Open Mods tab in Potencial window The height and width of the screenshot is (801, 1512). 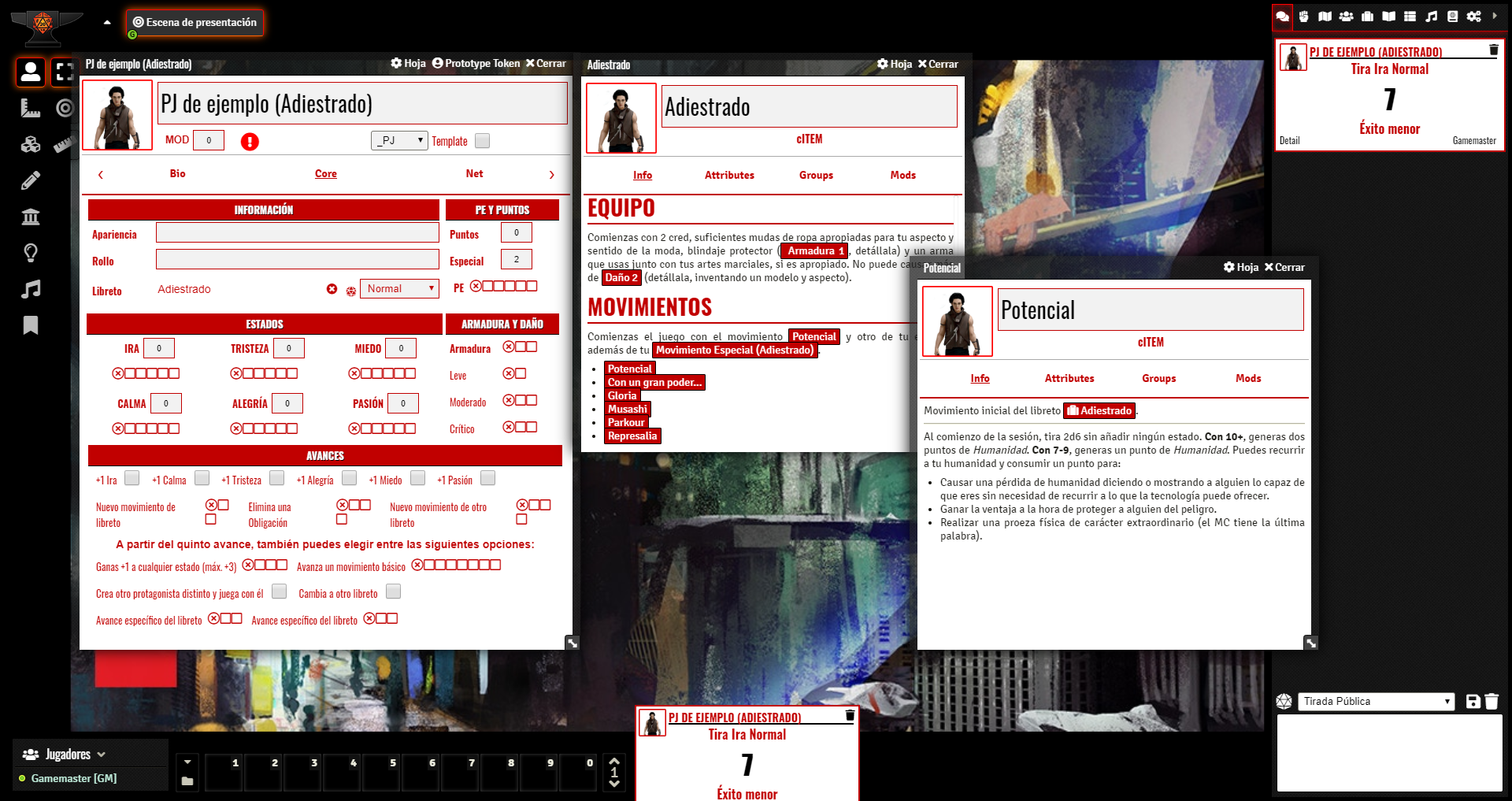coord(1248,378)
